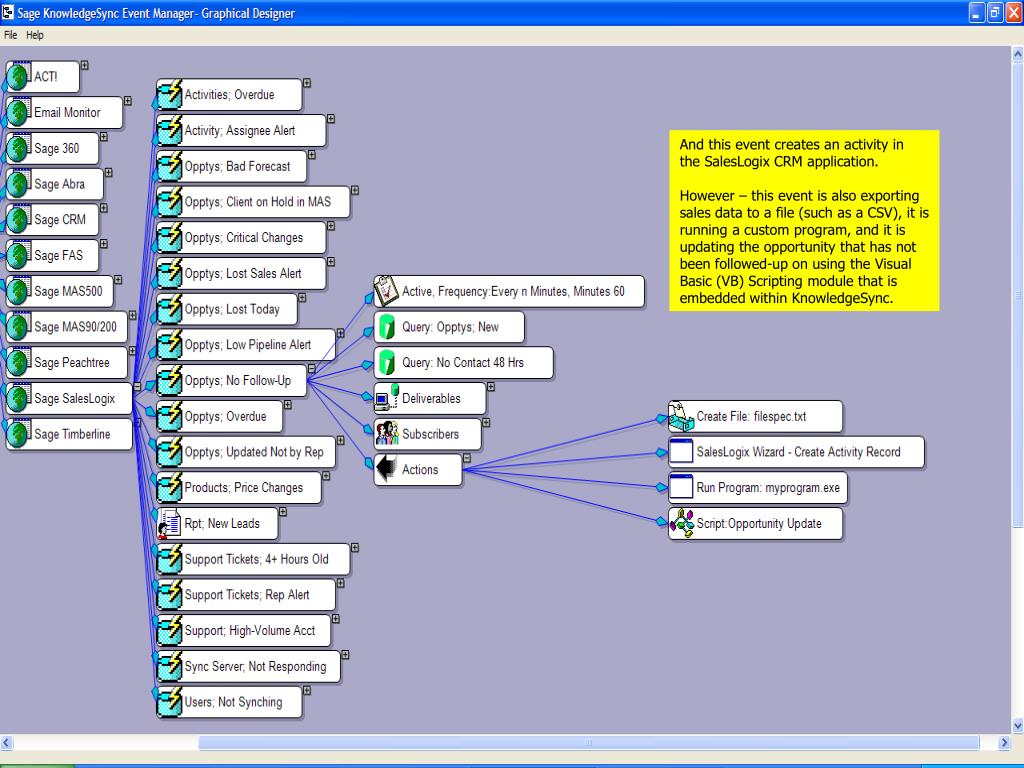Click the Sage MAS500 globe icon

click(19, 291)
